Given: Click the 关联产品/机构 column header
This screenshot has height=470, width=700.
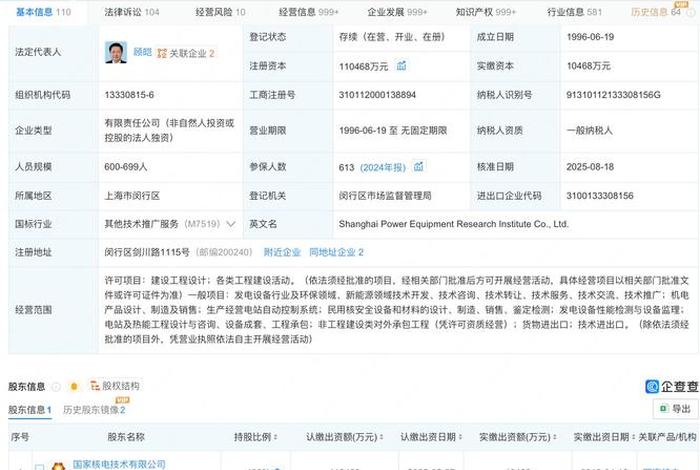Looking at the screenshot, I should tap(667, 437).
